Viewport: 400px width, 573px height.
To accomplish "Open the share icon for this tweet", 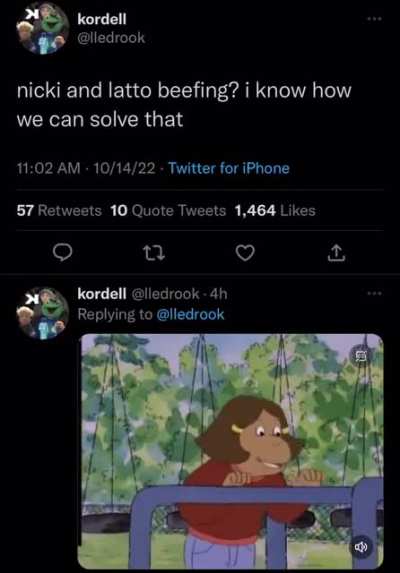I will (336, 253).
